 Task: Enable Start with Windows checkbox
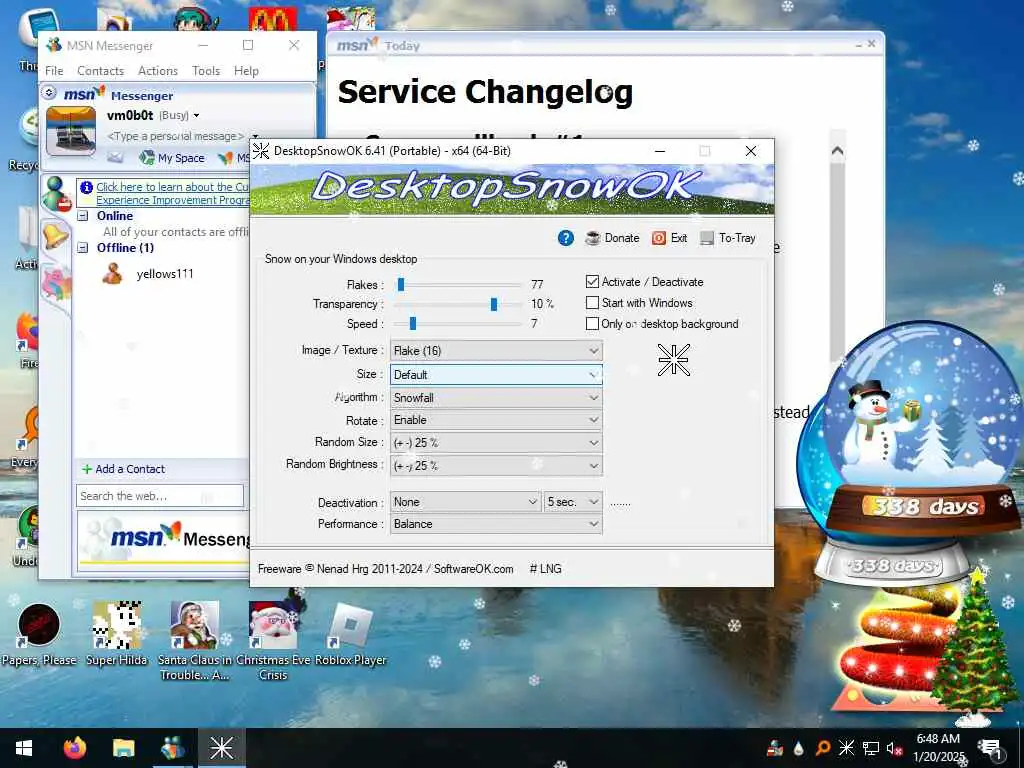[x=592, y=302]
